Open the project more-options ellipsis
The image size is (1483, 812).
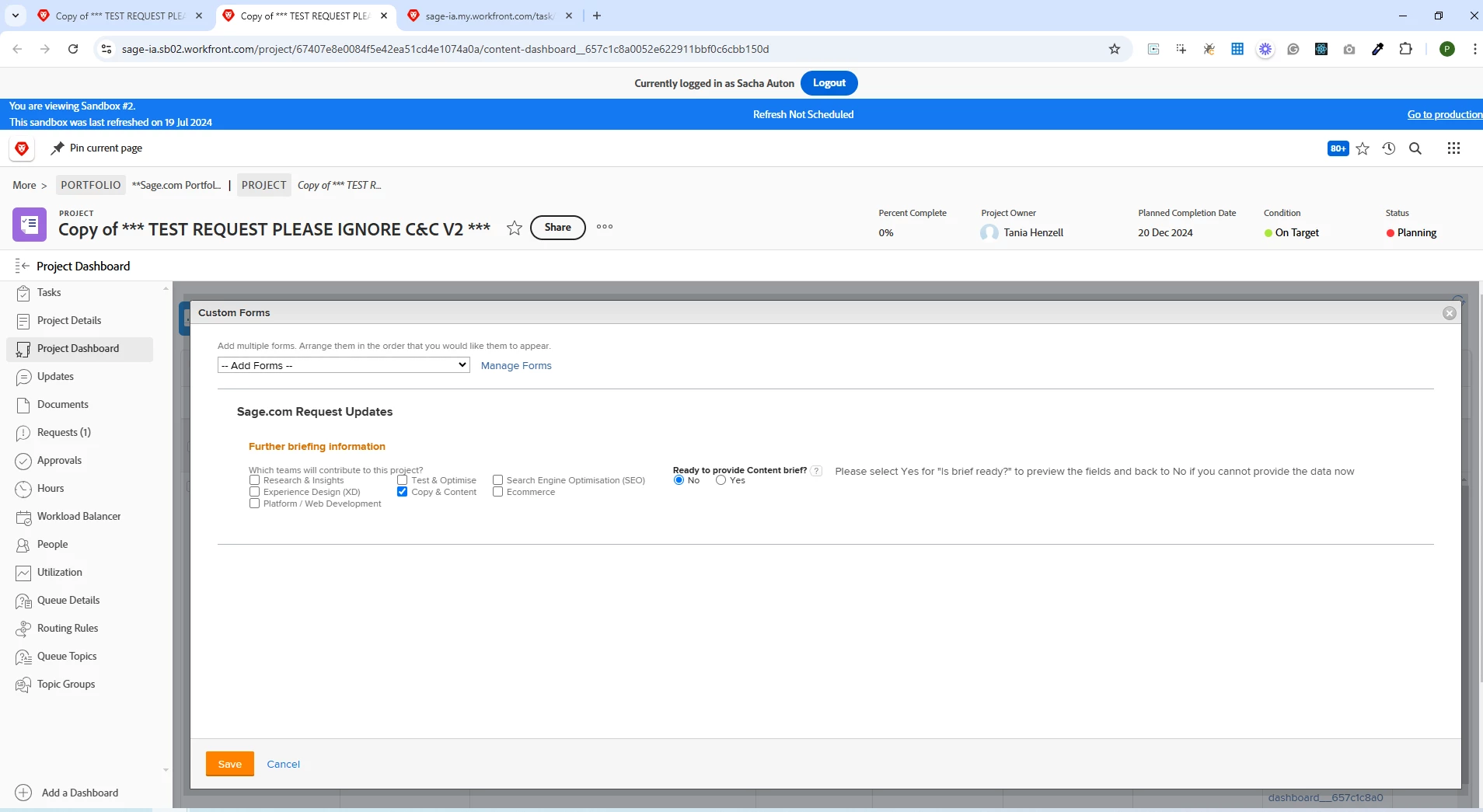[x=605, y=227]
